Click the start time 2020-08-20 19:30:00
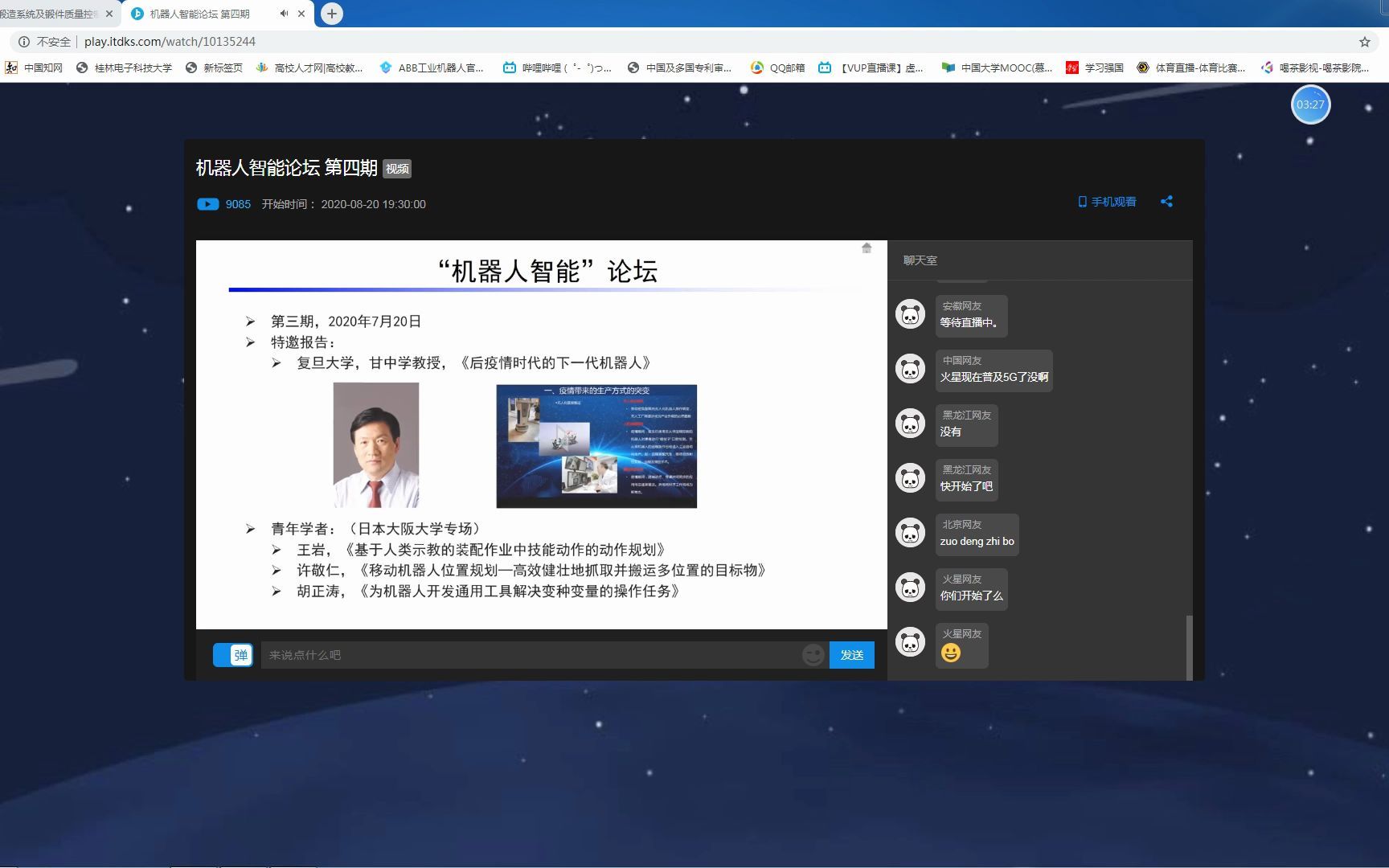 pos(374,204)
